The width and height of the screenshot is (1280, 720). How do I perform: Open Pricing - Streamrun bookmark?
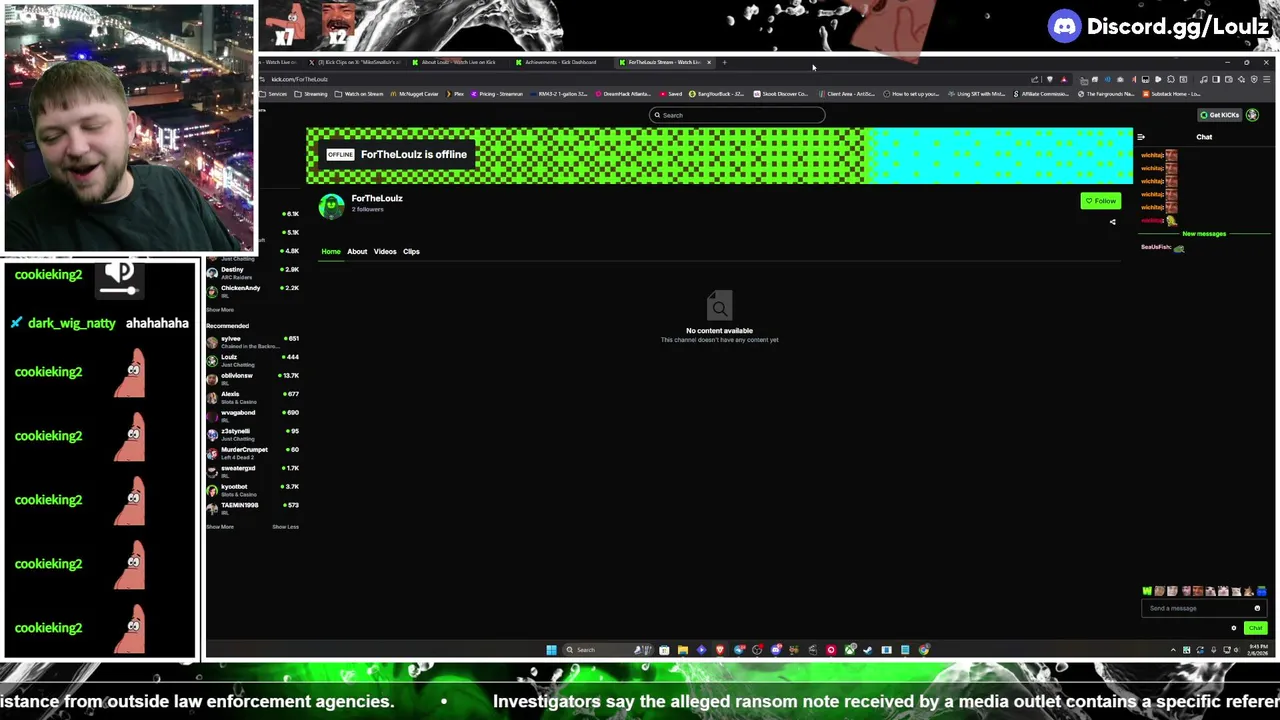497,94
